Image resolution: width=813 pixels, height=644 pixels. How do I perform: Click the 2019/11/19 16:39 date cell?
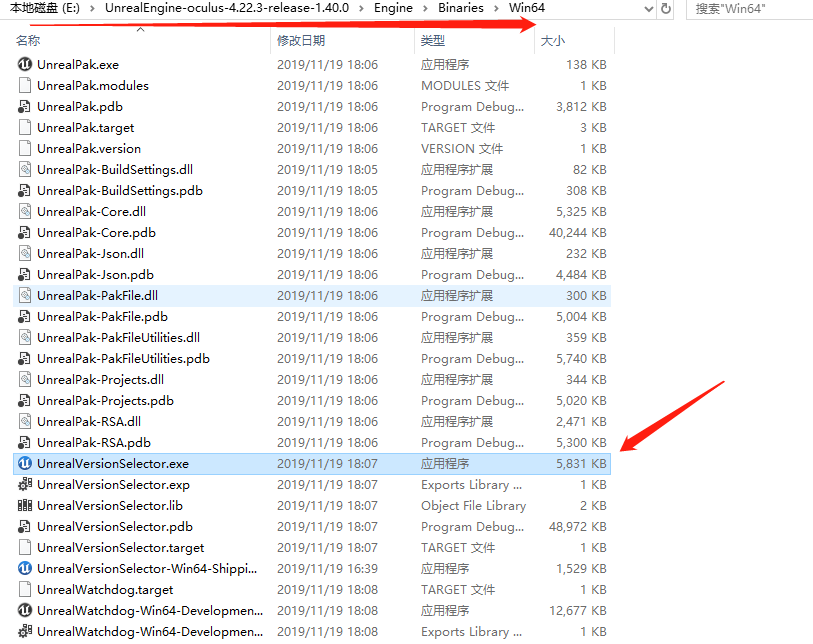pos(327,569)
